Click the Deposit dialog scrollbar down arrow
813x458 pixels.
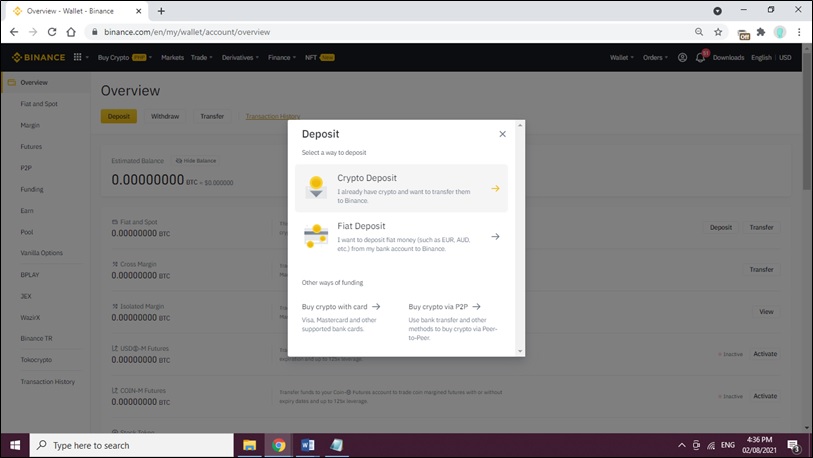(x=520, y=351)
